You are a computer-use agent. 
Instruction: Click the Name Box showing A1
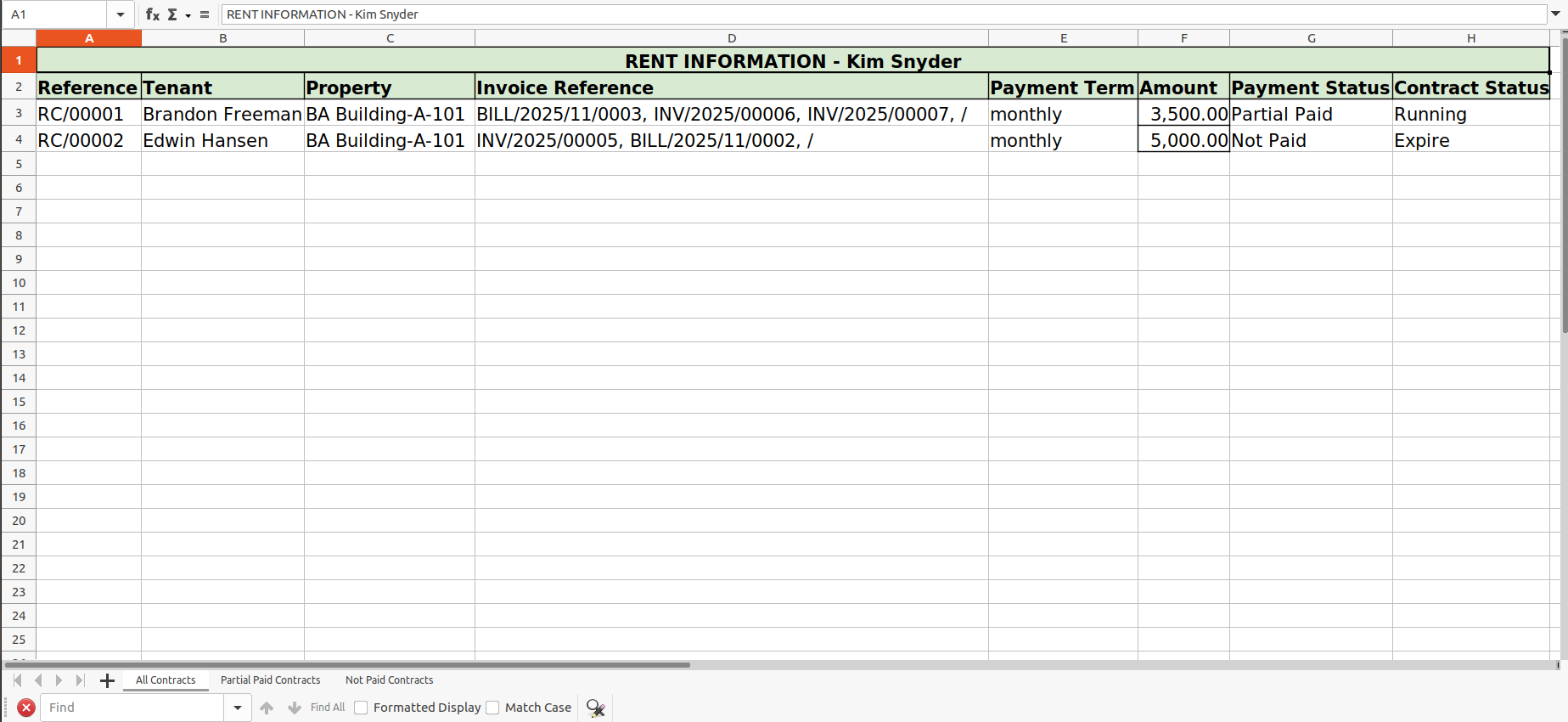tap(56, 14)
